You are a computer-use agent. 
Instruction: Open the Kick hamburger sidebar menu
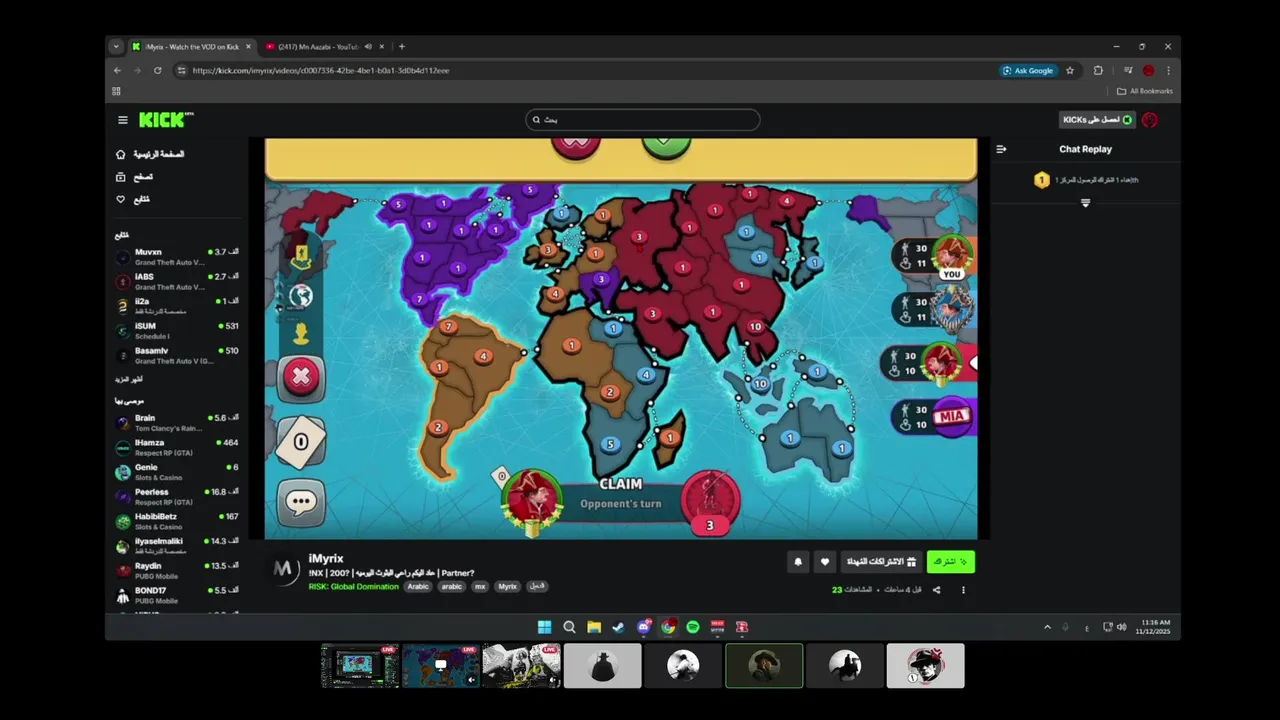tap(123, 120)
